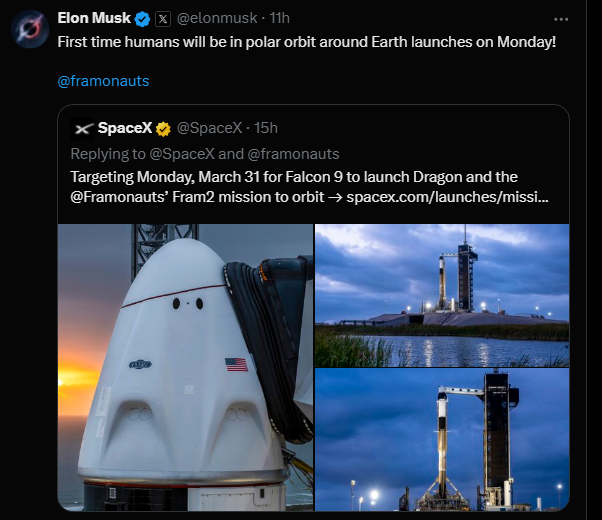
Task: Click the @framonauts mention under the post text
Action: [x=103, y=80]
